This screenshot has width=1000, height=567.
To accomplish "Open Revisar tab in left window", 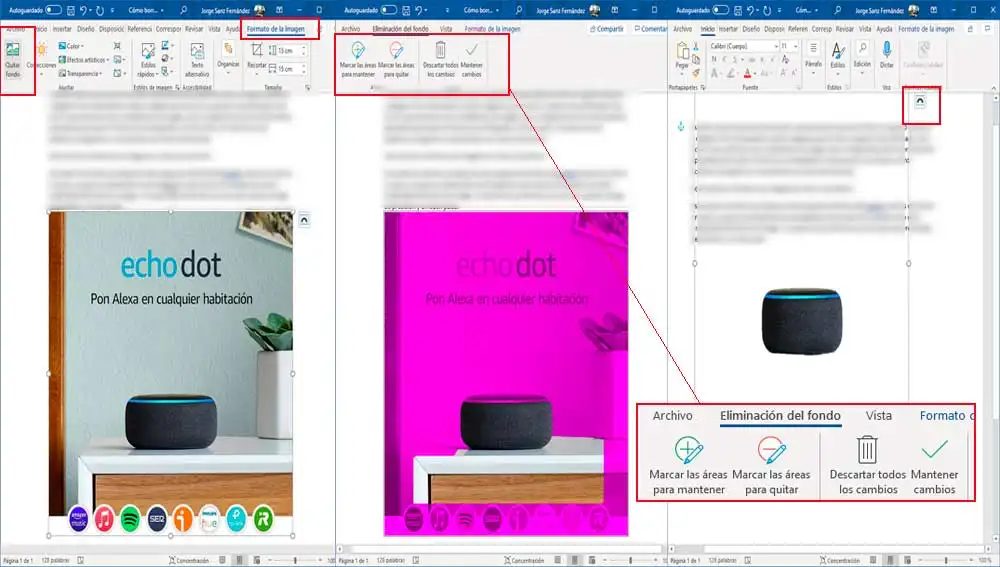I will coord(193,29).
